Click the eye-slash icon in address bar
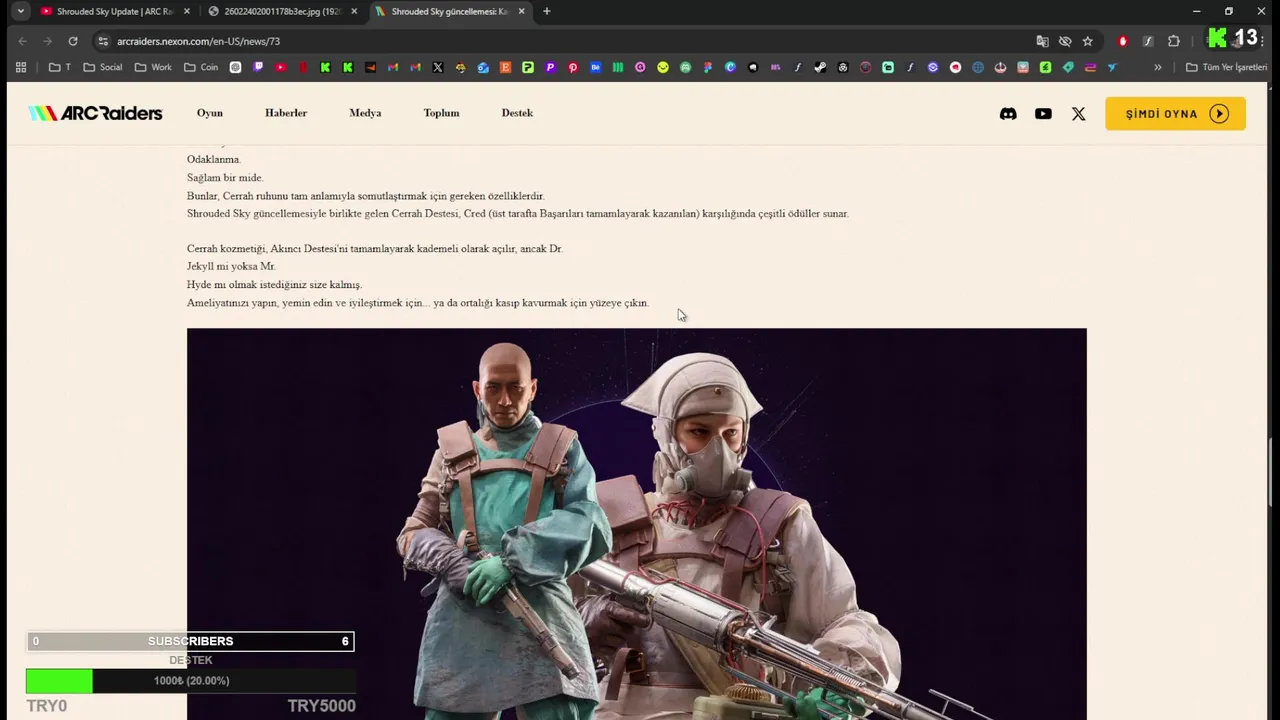This screenshot has width=1280, height=720. click(1065, 41)
